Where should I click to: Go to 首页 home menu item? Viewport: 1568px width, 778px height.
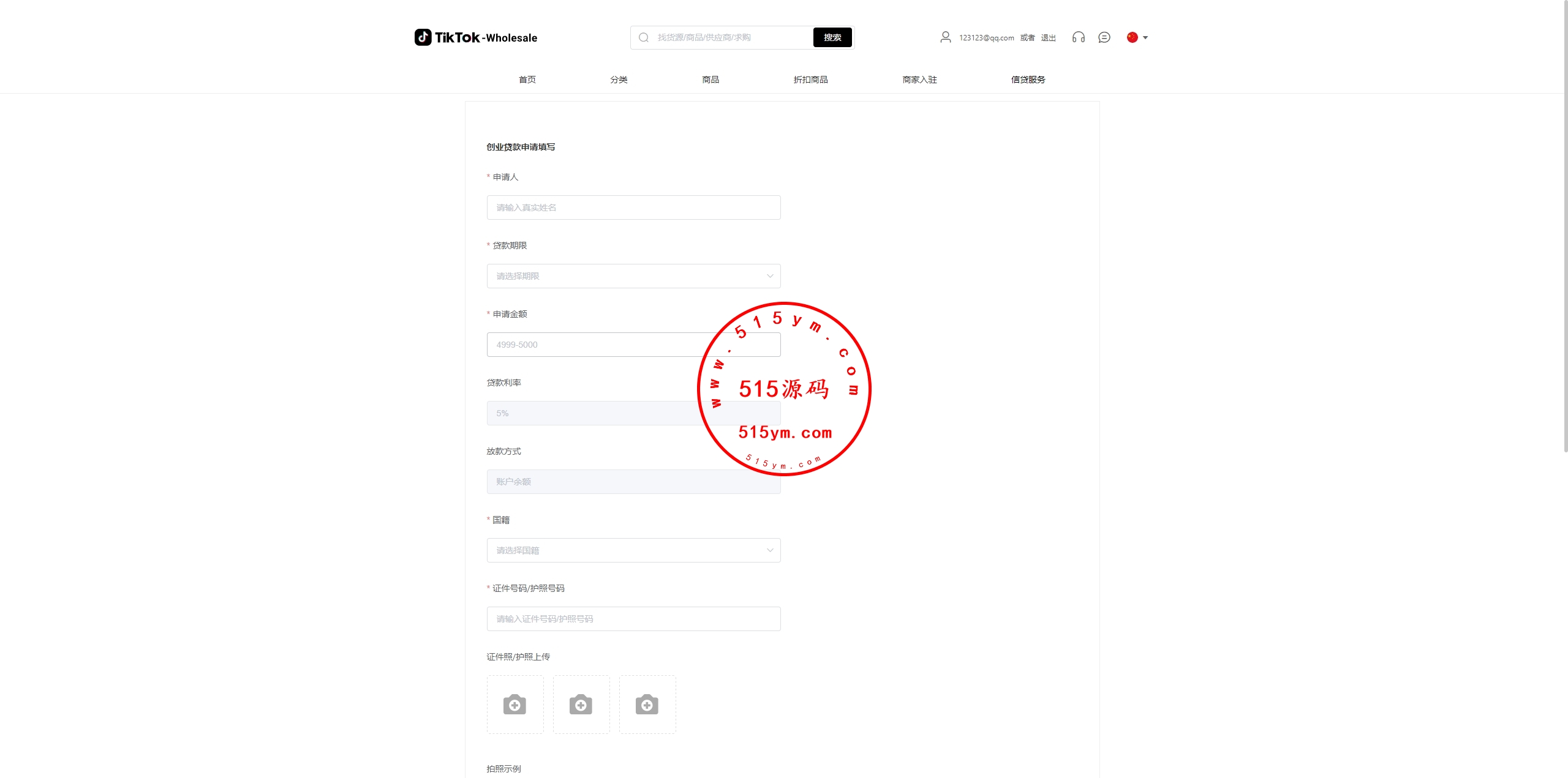pos(527,80)
